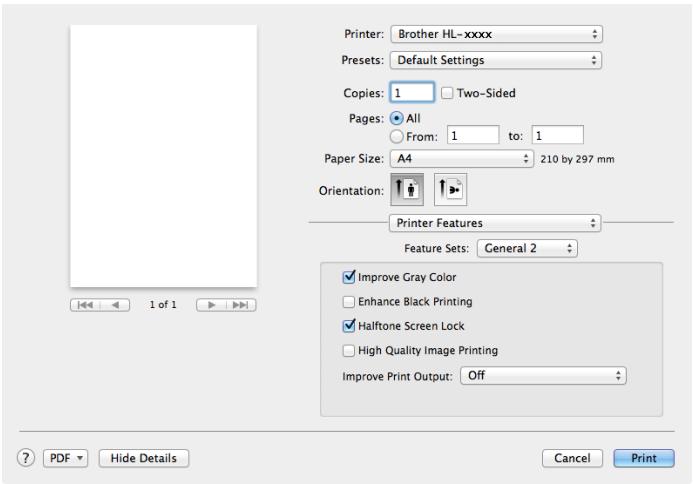Image resolution: width=693 pixels, height=484 pixels.
Task: Jump to first page in preview
Action: point(85,305)
